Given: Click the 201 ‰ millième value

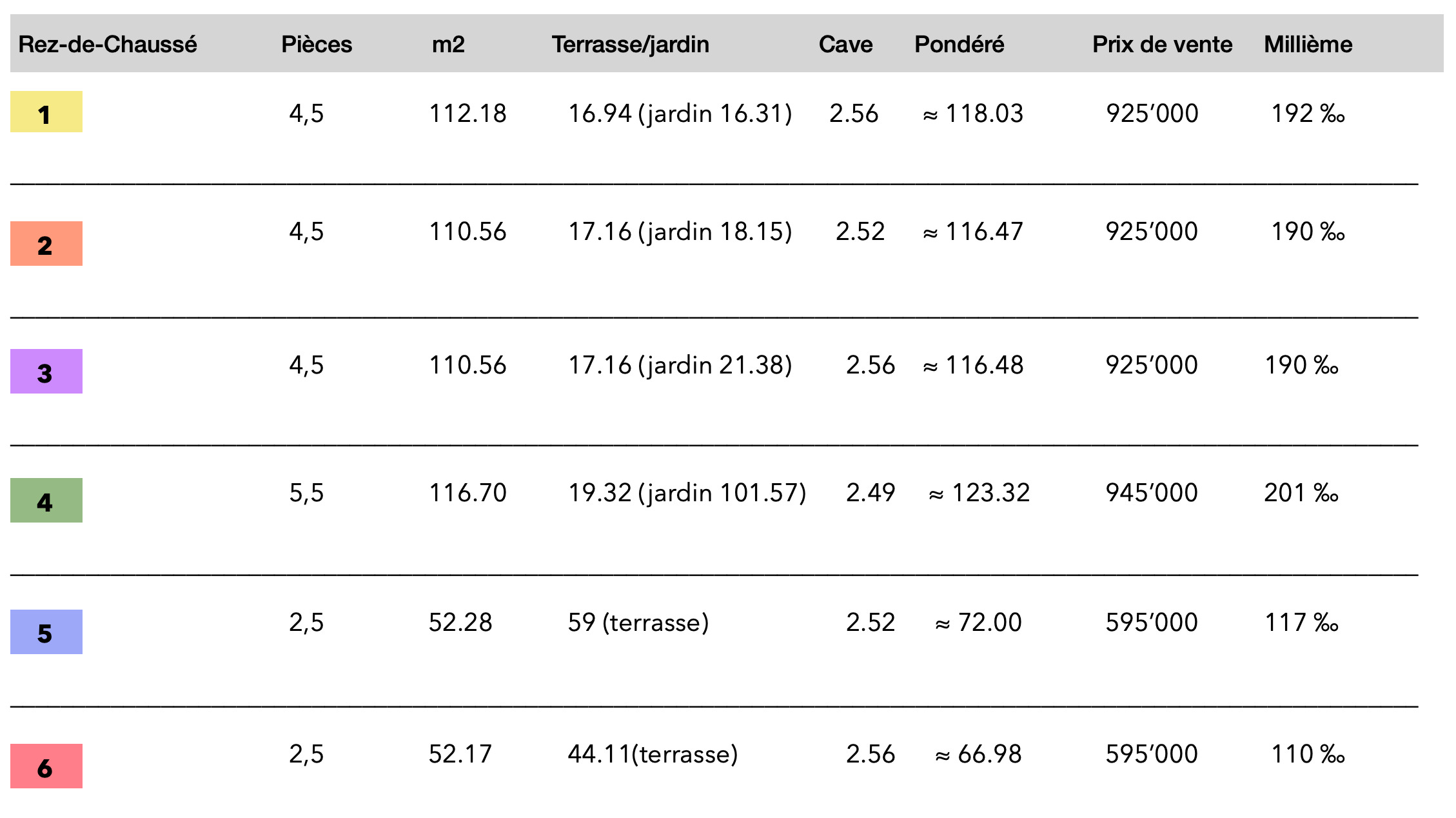Looking at the screenshot, I should (1301, 493).
